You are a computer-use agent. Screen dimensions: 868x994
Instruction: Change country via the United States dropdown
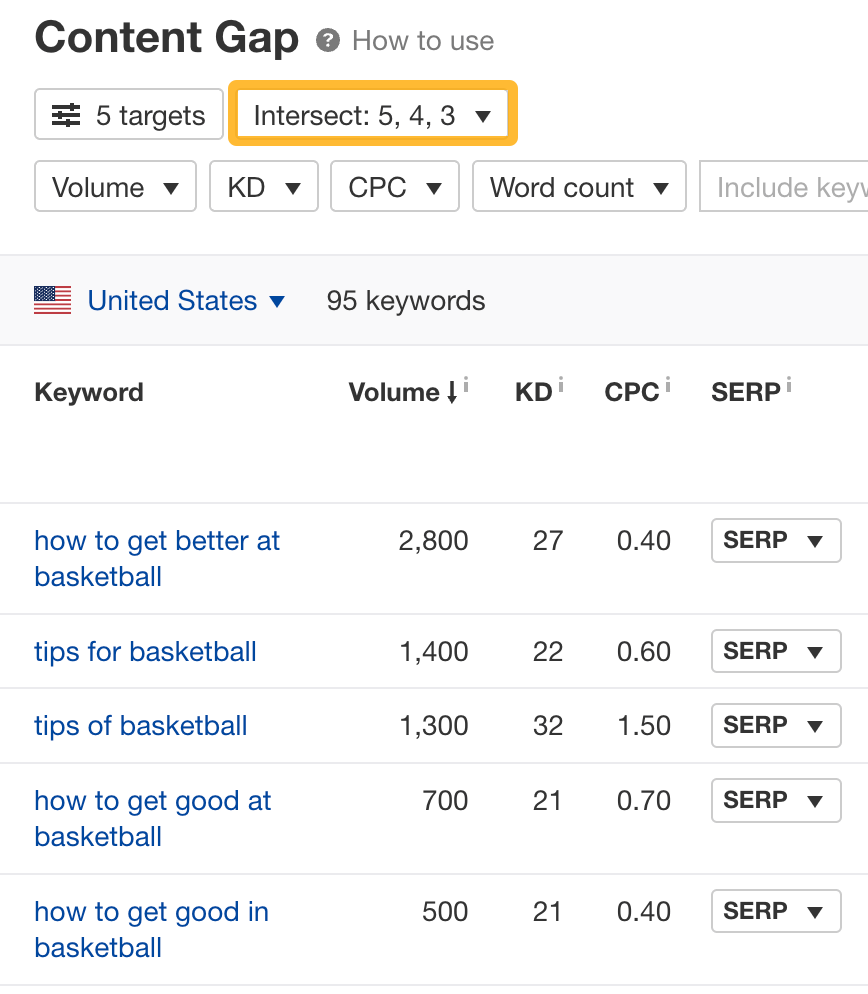pyautogui.click(x=186, y=300)
